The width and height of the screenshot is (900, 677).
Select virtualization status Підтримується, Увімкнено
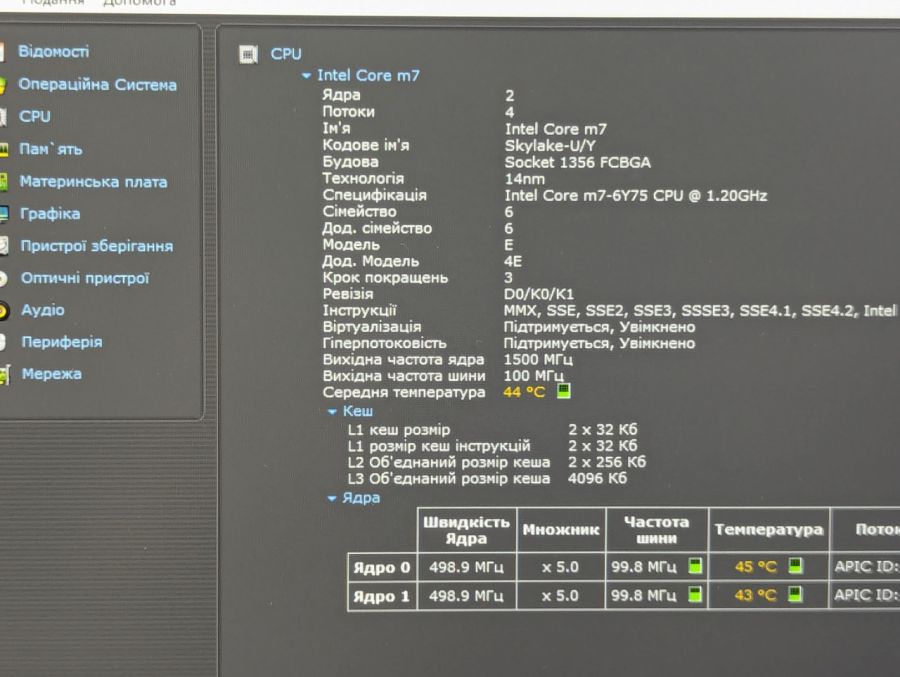pyautogui.click(x=599, y=327)
